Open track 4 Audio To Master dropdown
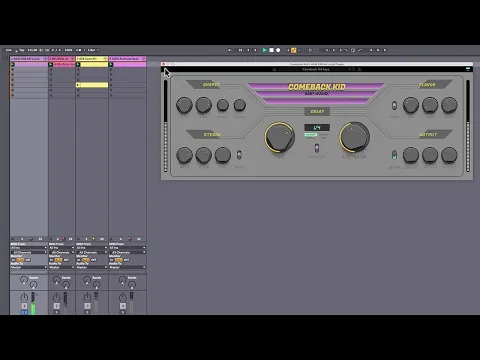The width and height of the screenshot is (480, 360). 128,267
